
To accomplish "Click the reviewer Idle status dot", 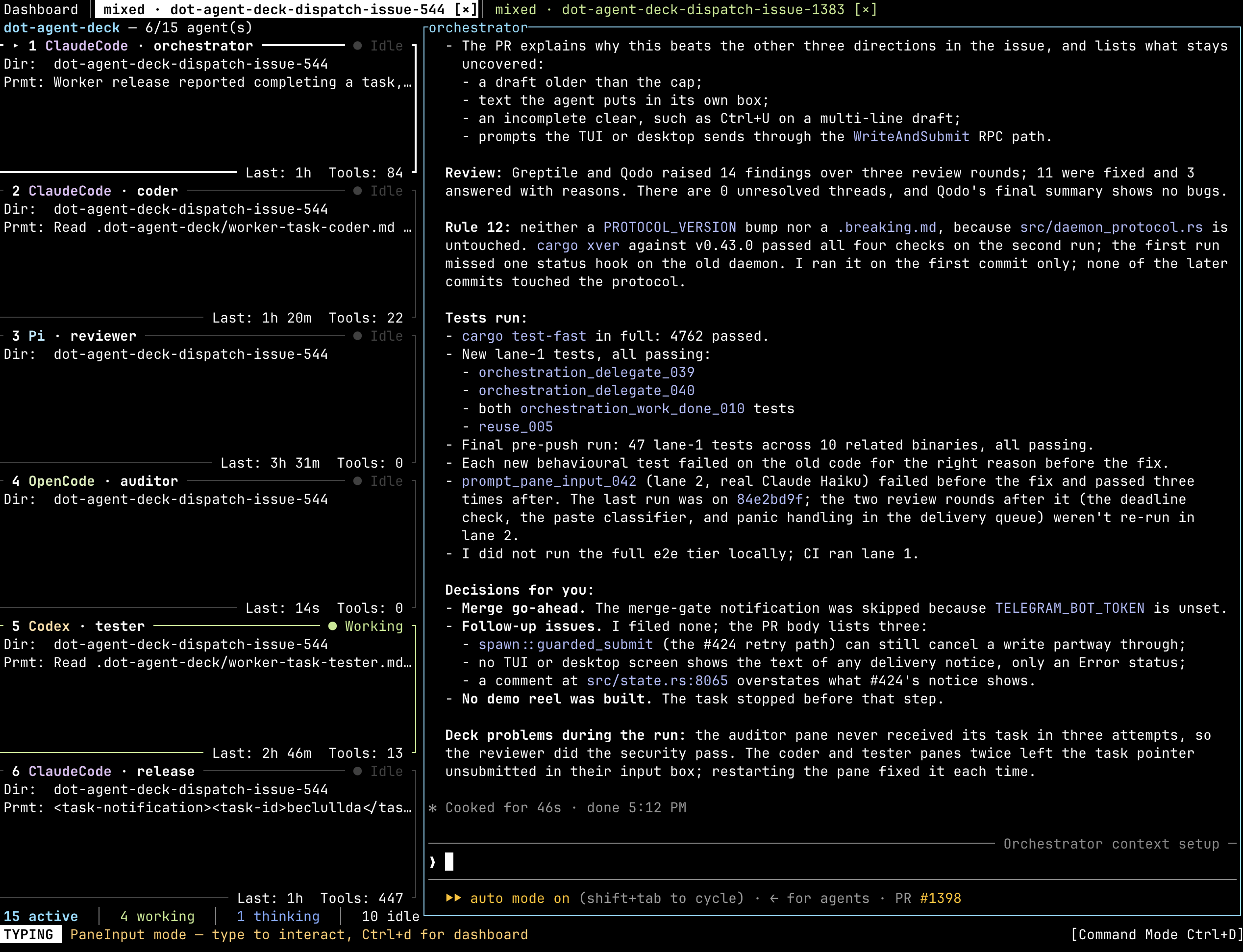I will pyautogui.click(x=357, y=336).
